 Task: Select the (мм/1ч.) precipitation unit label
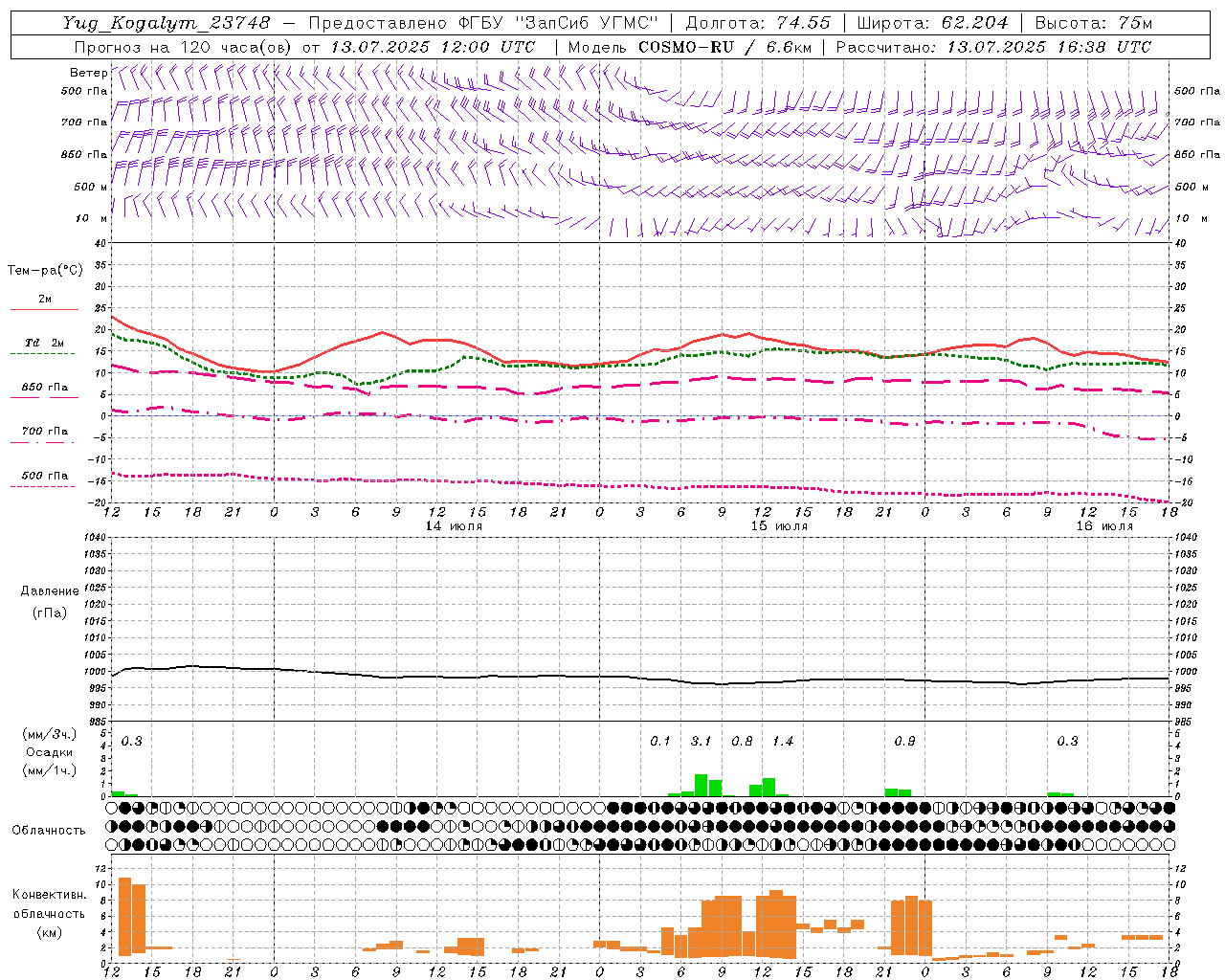[50, 770]
